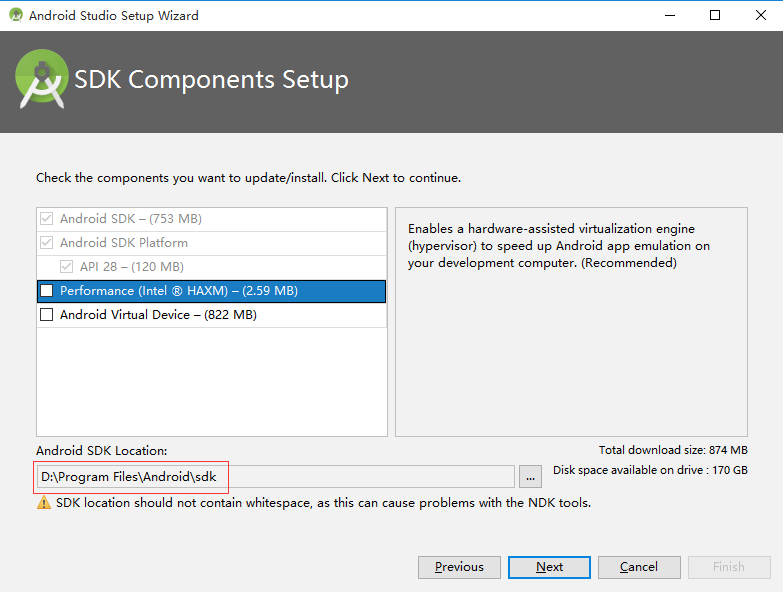Focus the Android SDK Location path field
The image size is (783, 592).
(275, 477)
